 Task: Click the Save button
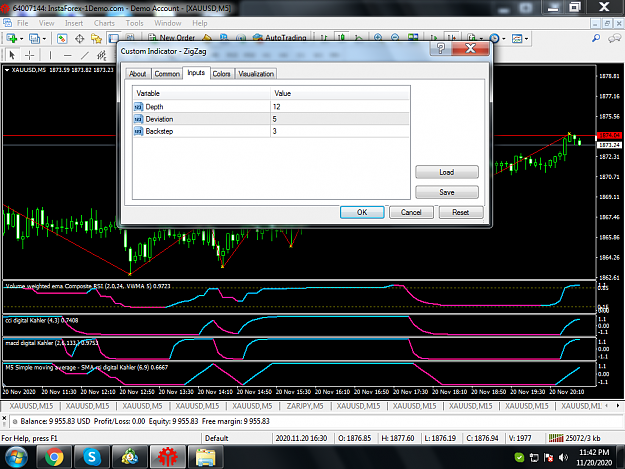446,192
